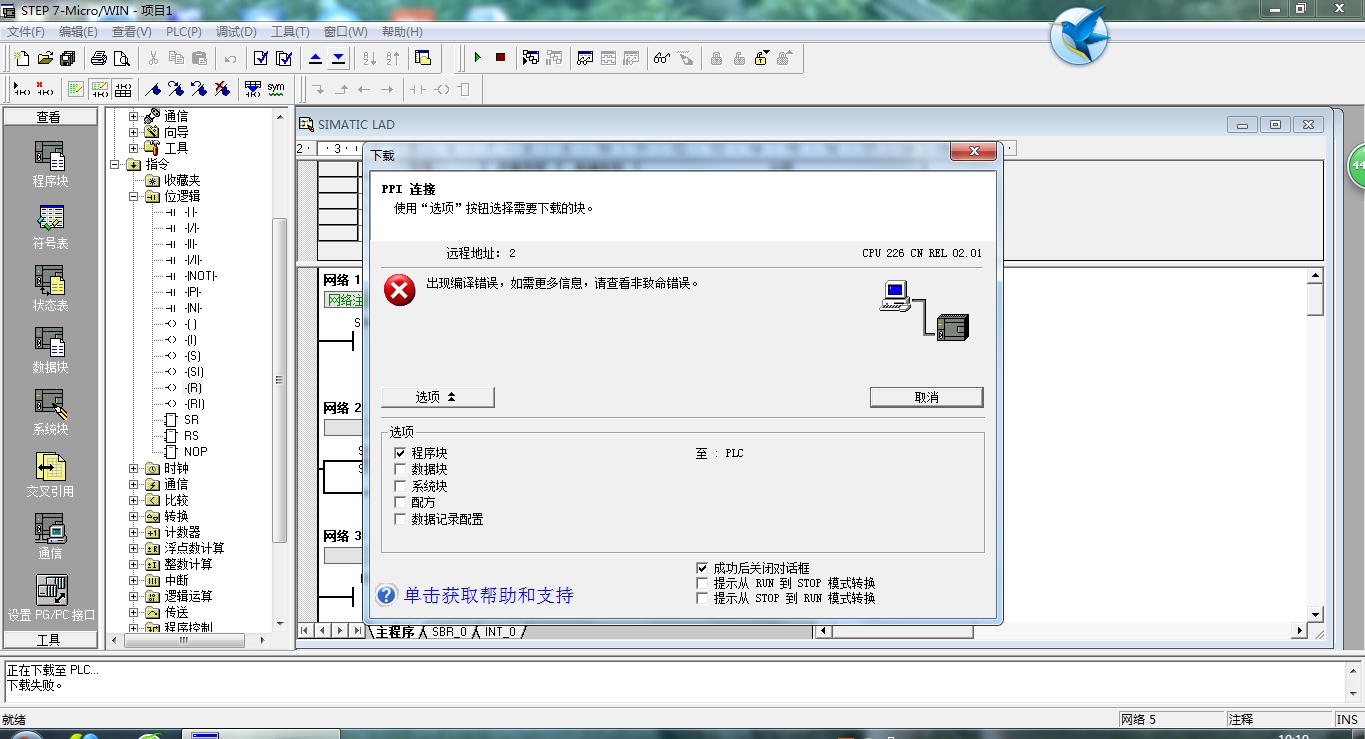Open the 调试(D) menu
This screenshot has height=739, width=1365.
click(x=236, y=32)
